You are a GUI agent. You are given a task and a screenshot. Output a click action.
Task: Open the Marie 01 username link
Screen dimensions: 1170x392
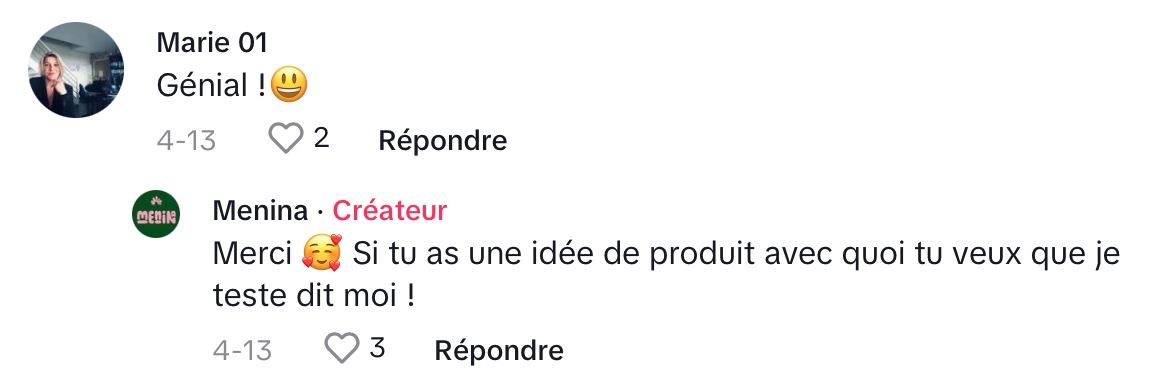[212, 43]
